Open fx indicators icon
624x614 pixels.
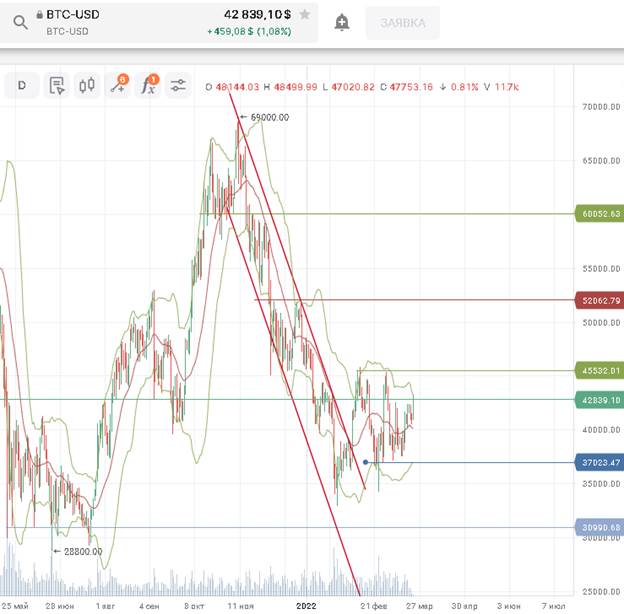(148, 85)
